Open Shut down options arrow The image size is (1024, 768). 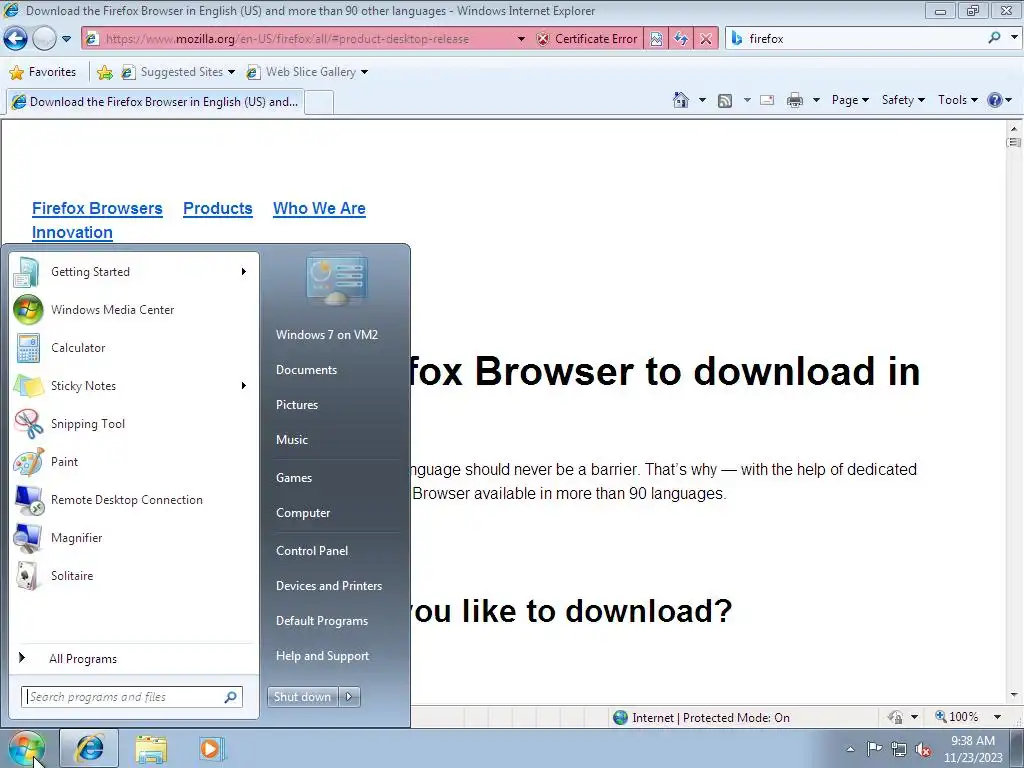349,697
